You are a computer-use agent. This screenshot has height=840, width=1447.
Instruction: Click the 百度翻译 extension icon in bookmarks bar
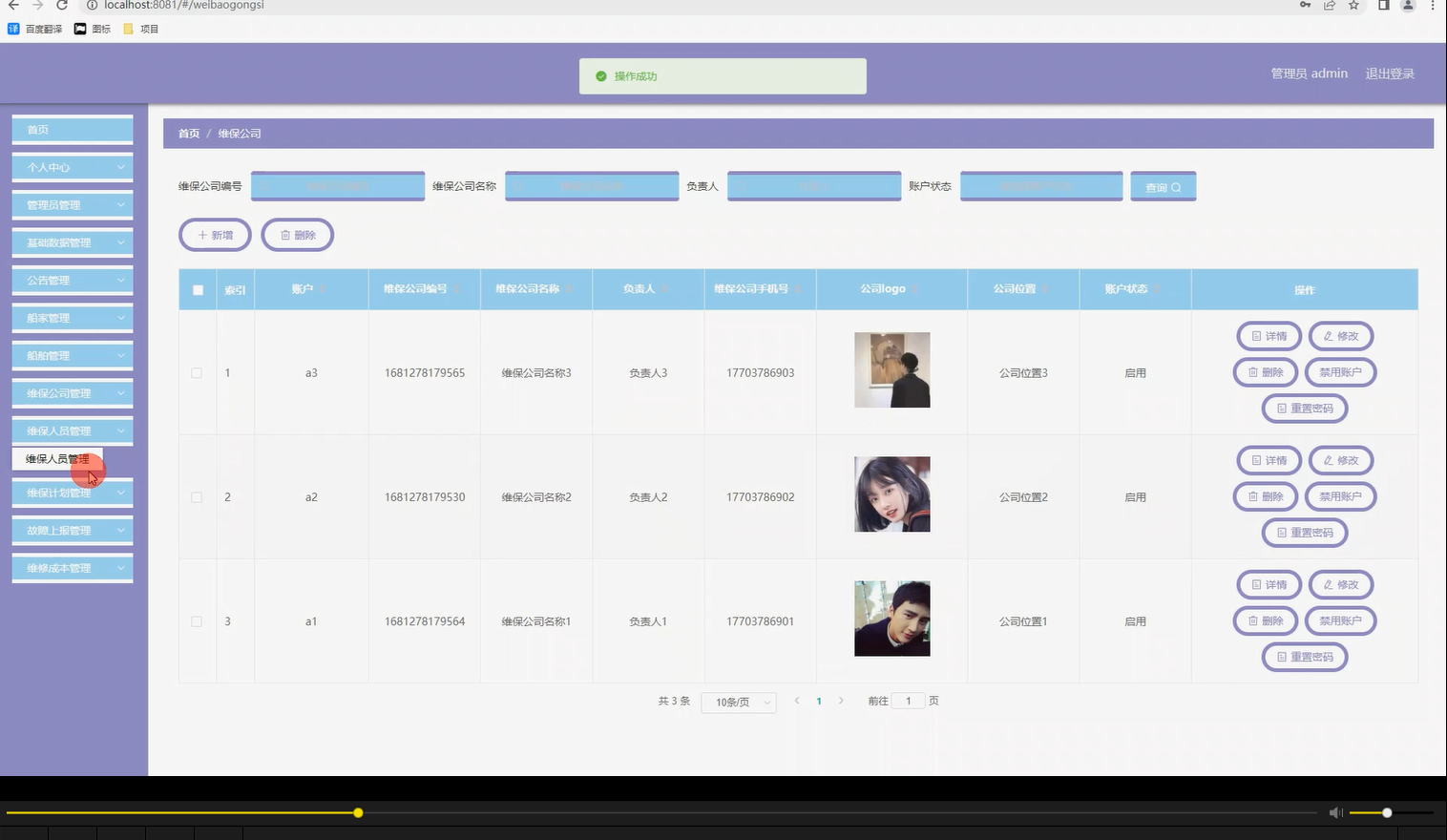coord(11,29)
